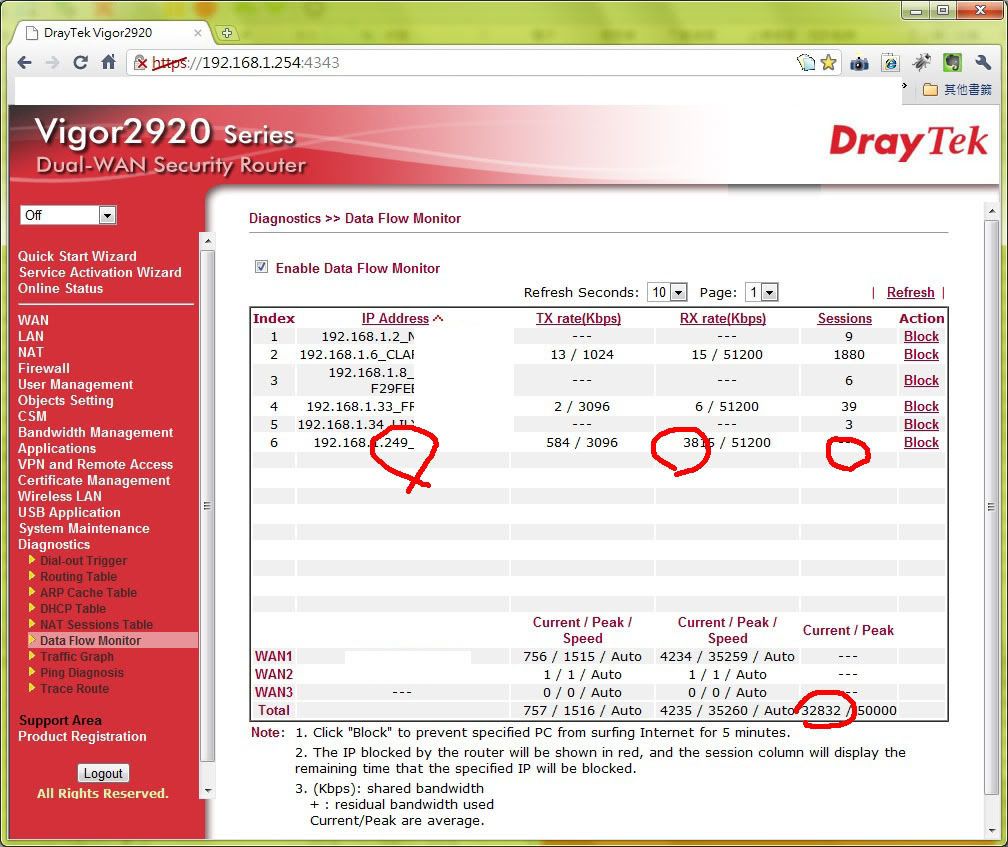
Task: Open ARP Cache Table page
Action: (x=88, y=593)
